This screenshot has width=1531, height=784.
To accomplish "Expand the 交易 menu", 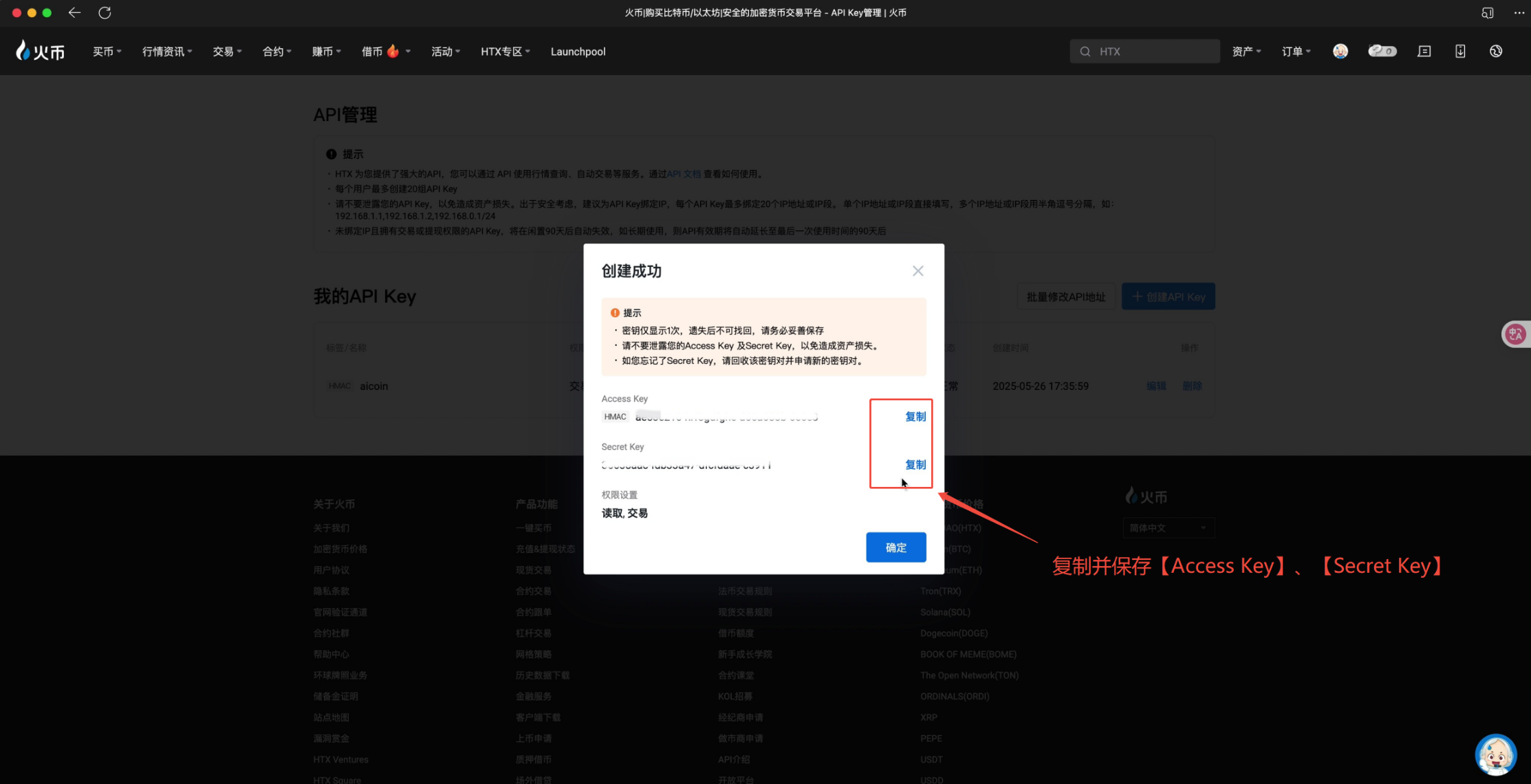I will pyautogui.click(x=227, y=52).
